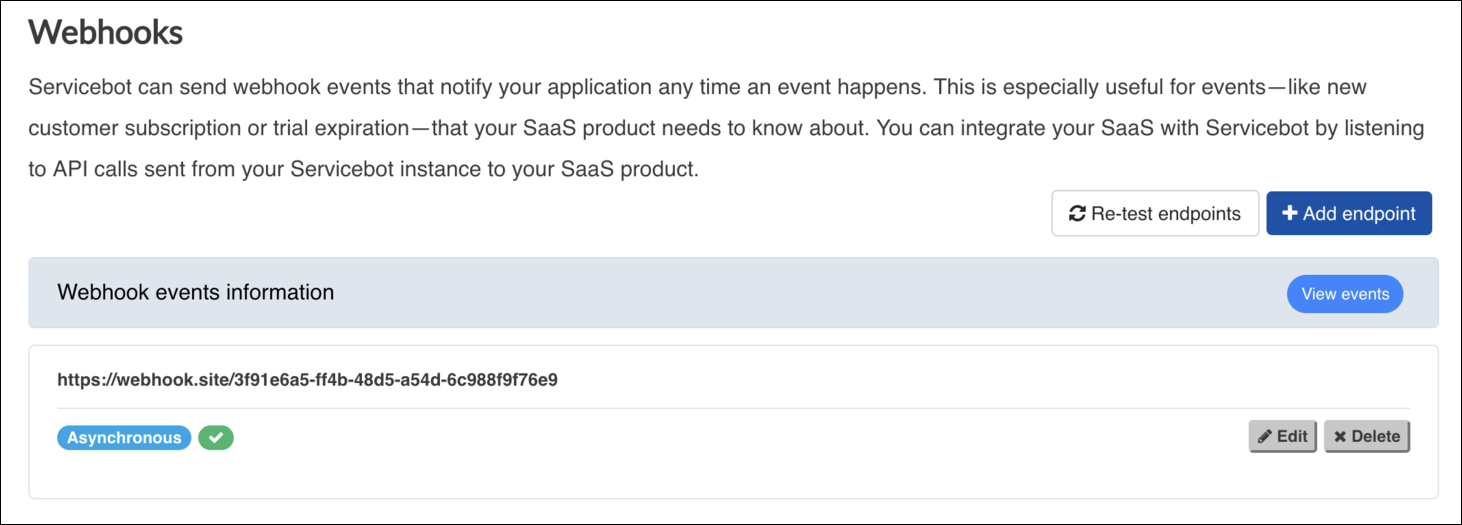Screen dimensions: 1462x525
Task: Click the refresh icon on Re-test endpoints
Action: (1077, 214)
